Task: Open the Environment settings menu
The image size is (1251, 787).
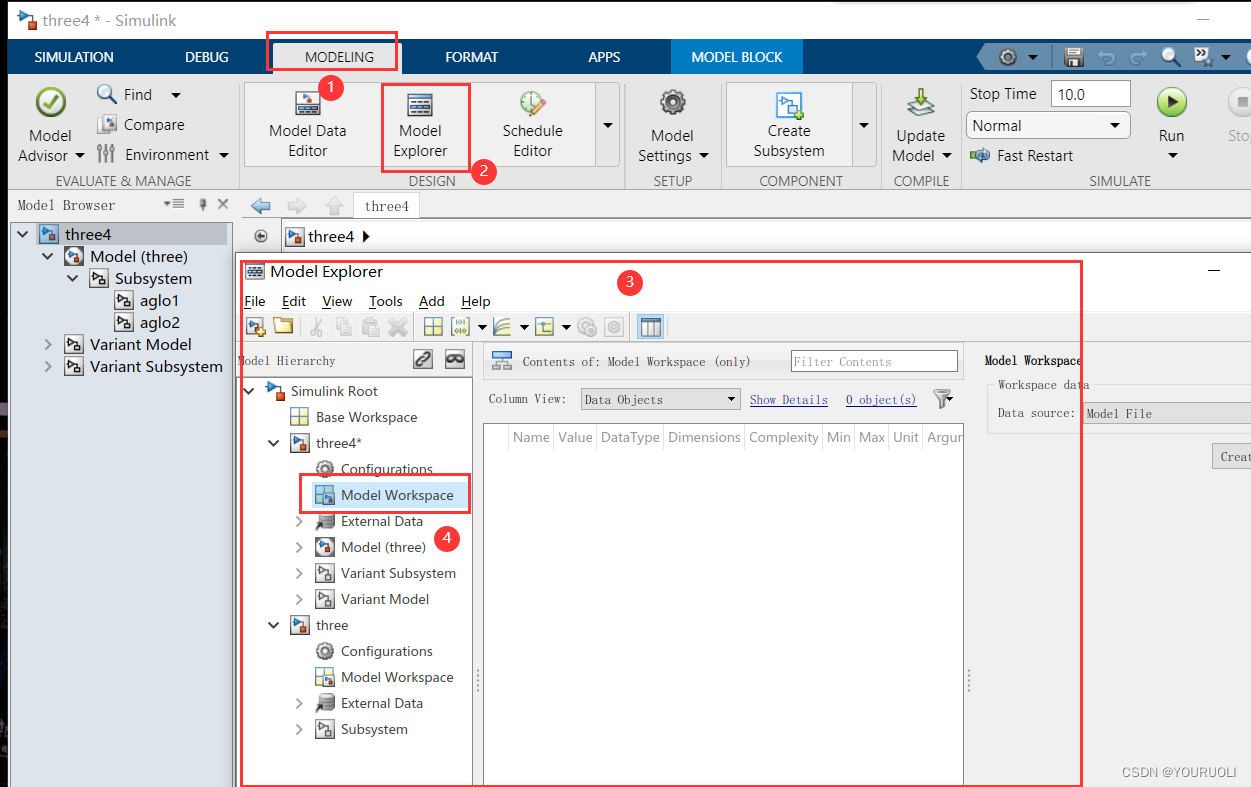Action: (163, 155)
